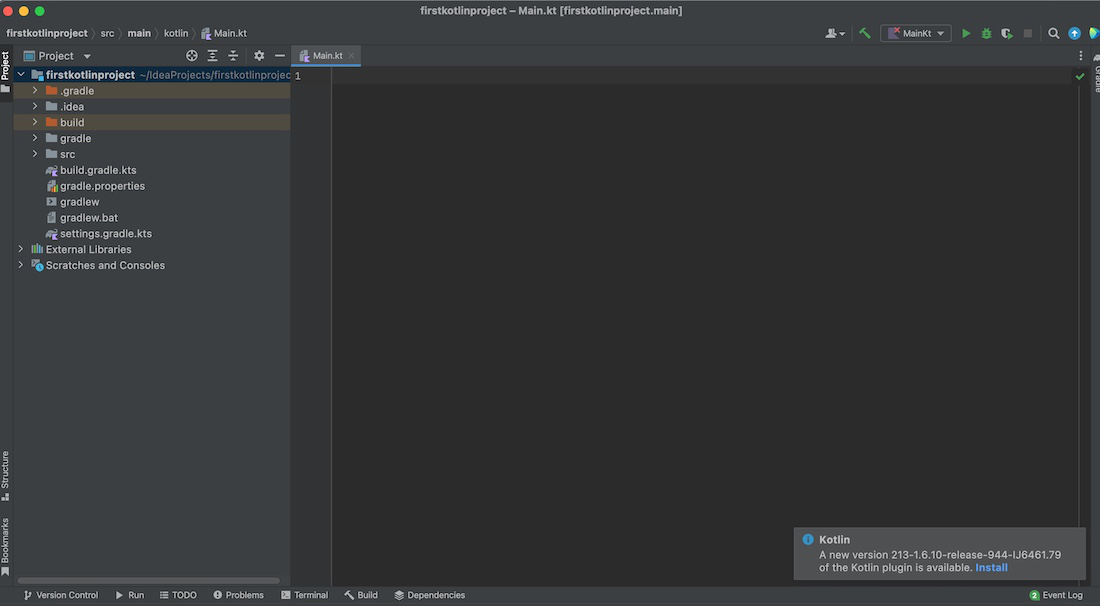This screenshot has height=606, width=1100.
Task: Run MainKt with green play button
Action: (966, 33)
